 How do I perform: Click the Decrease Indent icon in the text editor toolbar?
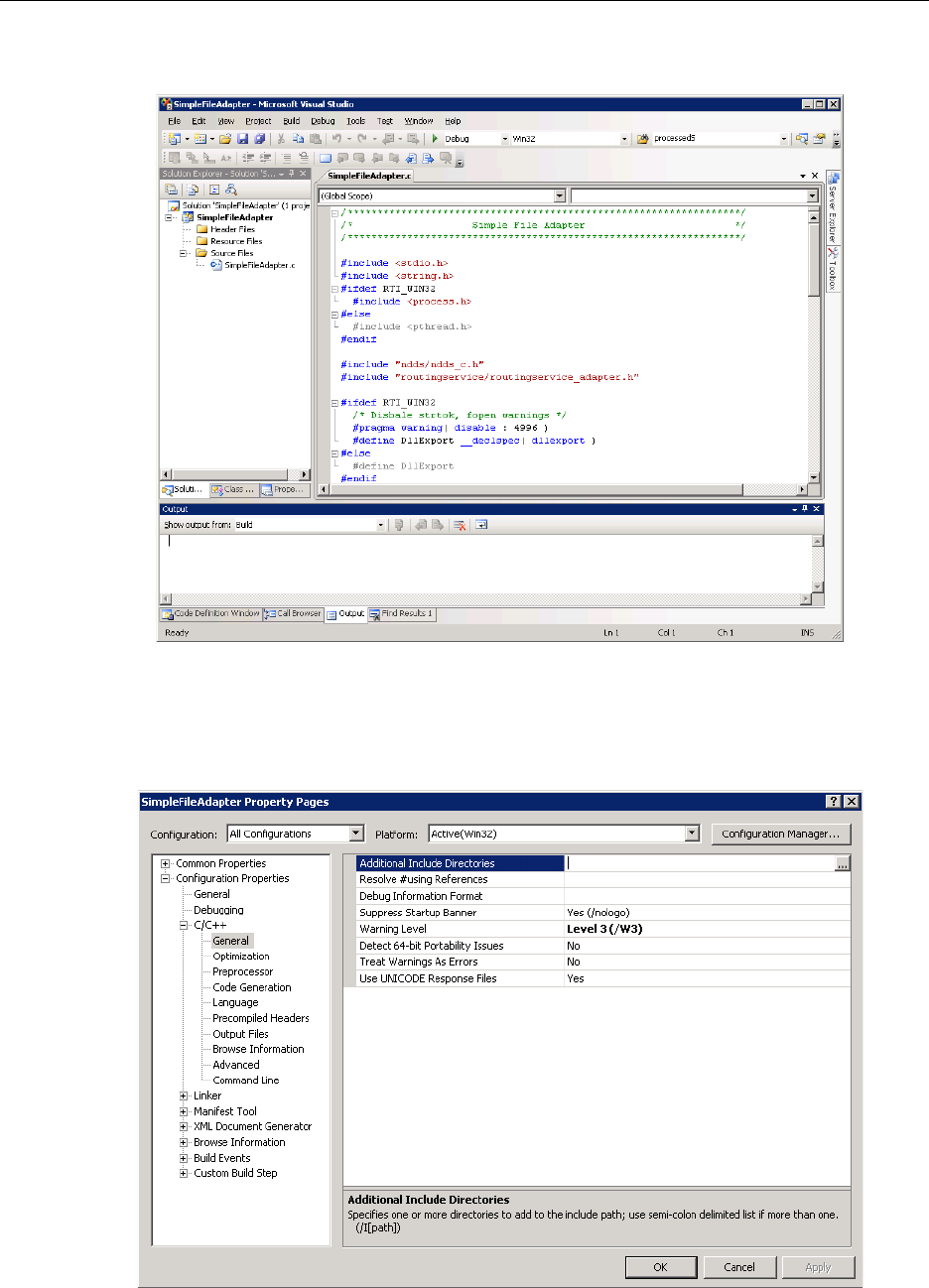[x=247, y=158]
